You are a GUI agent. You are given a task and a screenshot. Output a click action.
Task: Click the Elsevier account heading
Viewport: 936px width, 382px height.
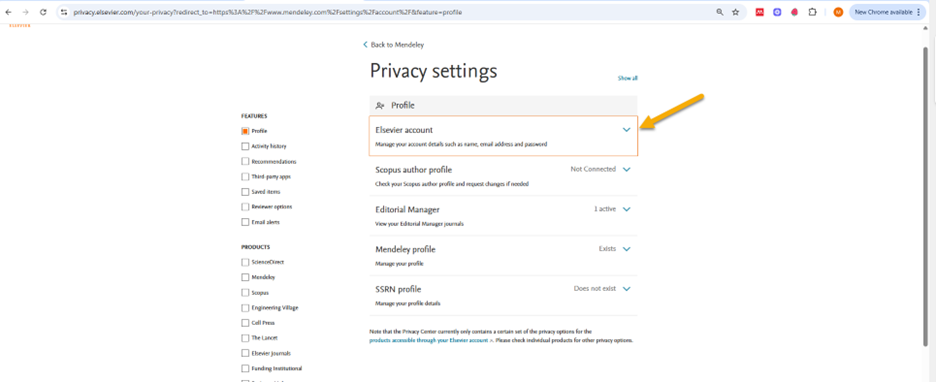(404, 130)
